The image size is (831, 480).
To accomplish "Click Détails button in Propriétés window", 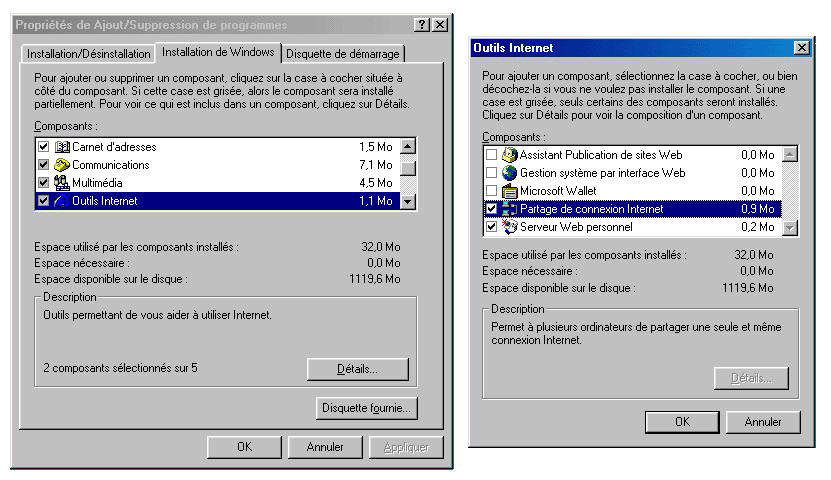I will [358, 369].
